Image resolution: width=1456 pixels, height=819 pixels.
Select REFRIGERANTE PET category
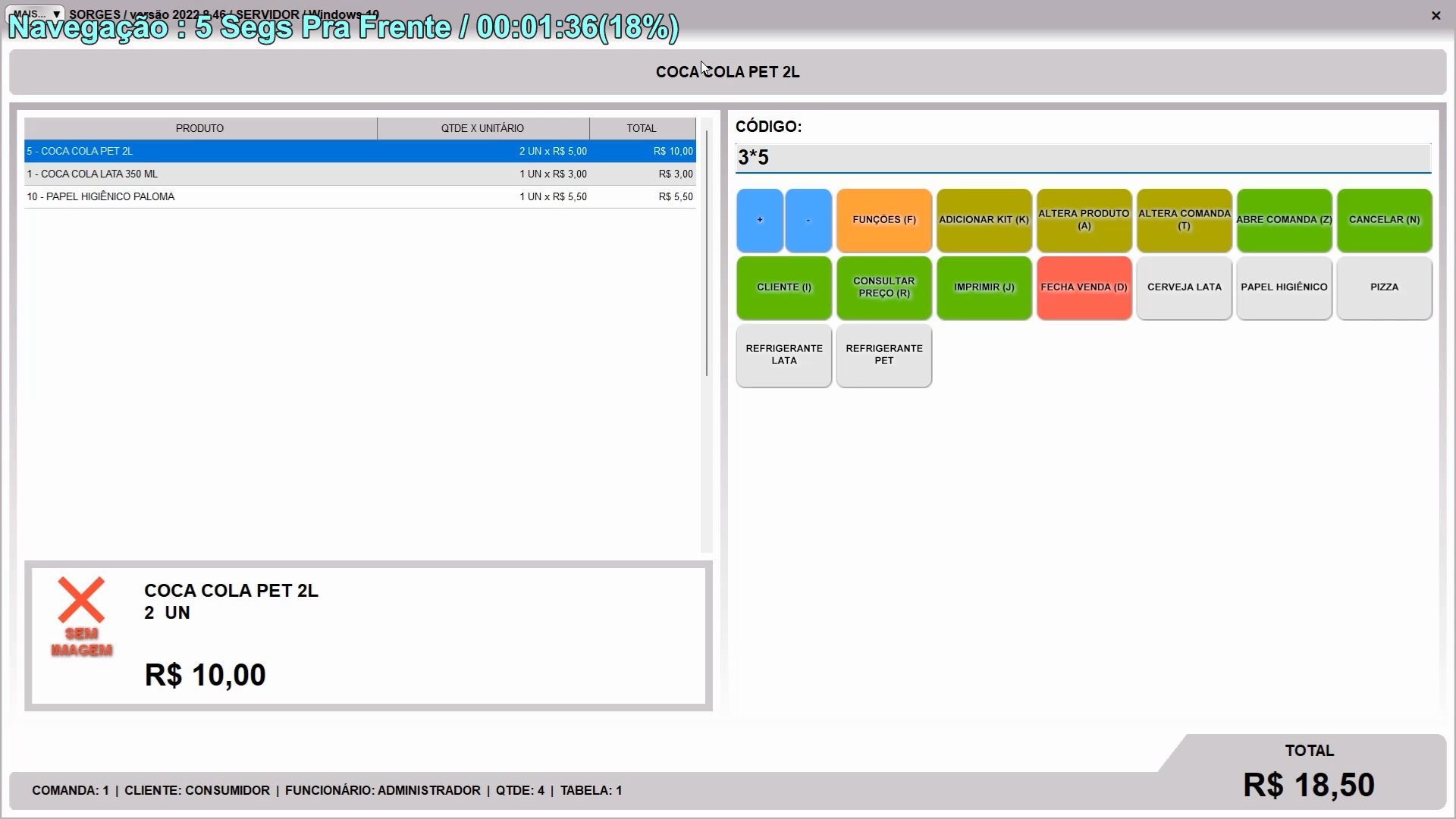pos(883,355)
